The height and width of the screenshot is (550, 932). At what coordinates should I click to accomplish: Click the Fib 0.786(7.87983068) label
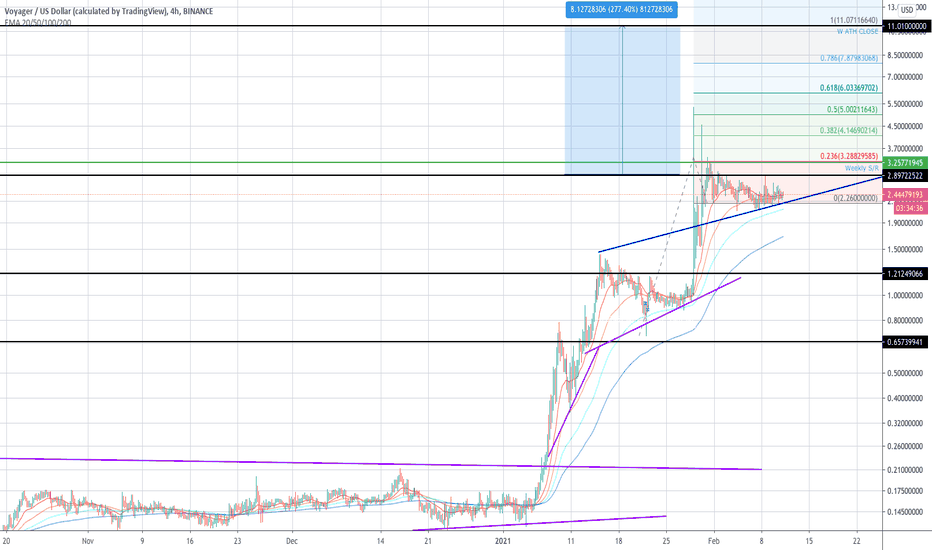(849, 58)
